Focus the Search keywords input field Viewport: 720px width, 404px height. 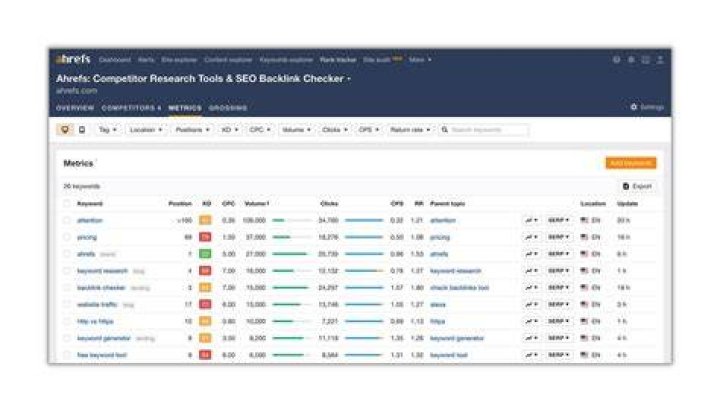[x=483, y=130]
